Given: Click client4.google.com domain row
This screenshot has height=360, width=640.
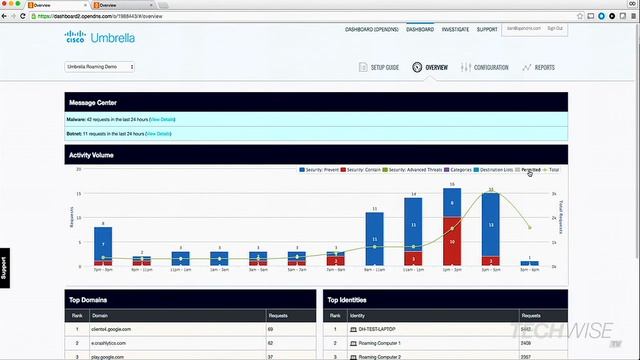Looking at the screenshot, I should (x=190, y=329).
